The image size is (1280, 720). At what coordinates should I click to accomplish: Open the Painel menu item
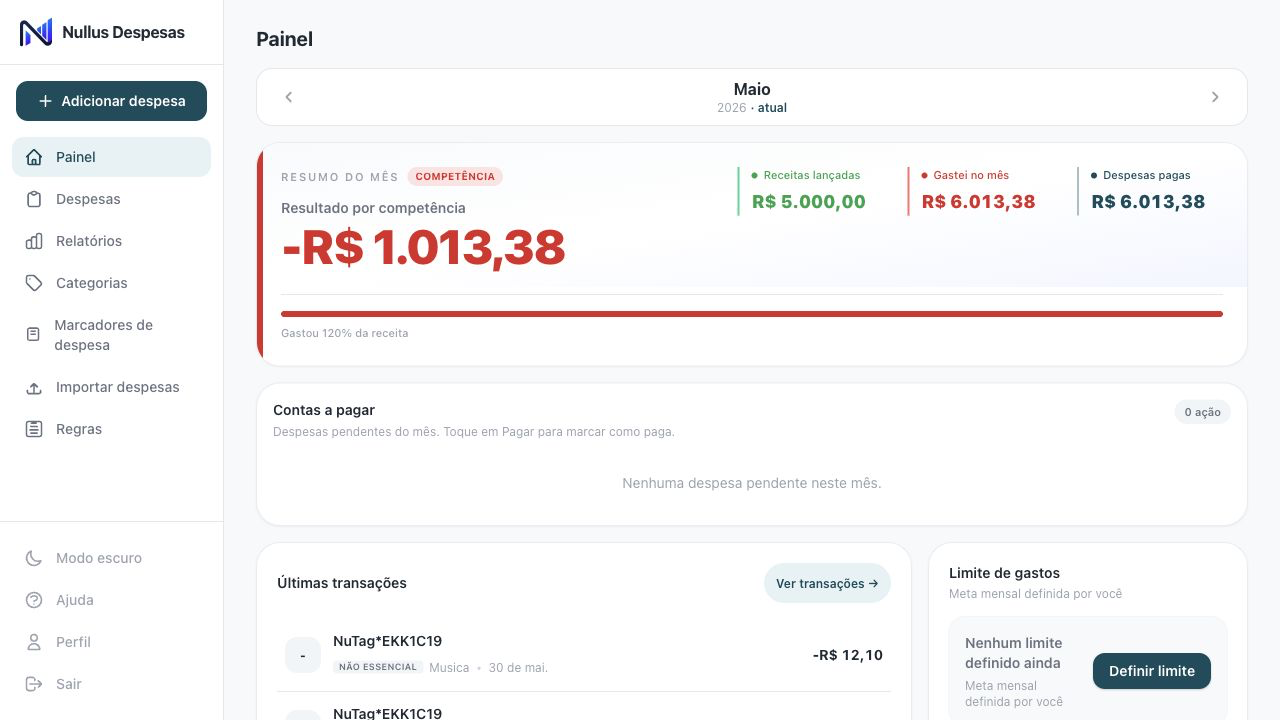pos(111,157)
